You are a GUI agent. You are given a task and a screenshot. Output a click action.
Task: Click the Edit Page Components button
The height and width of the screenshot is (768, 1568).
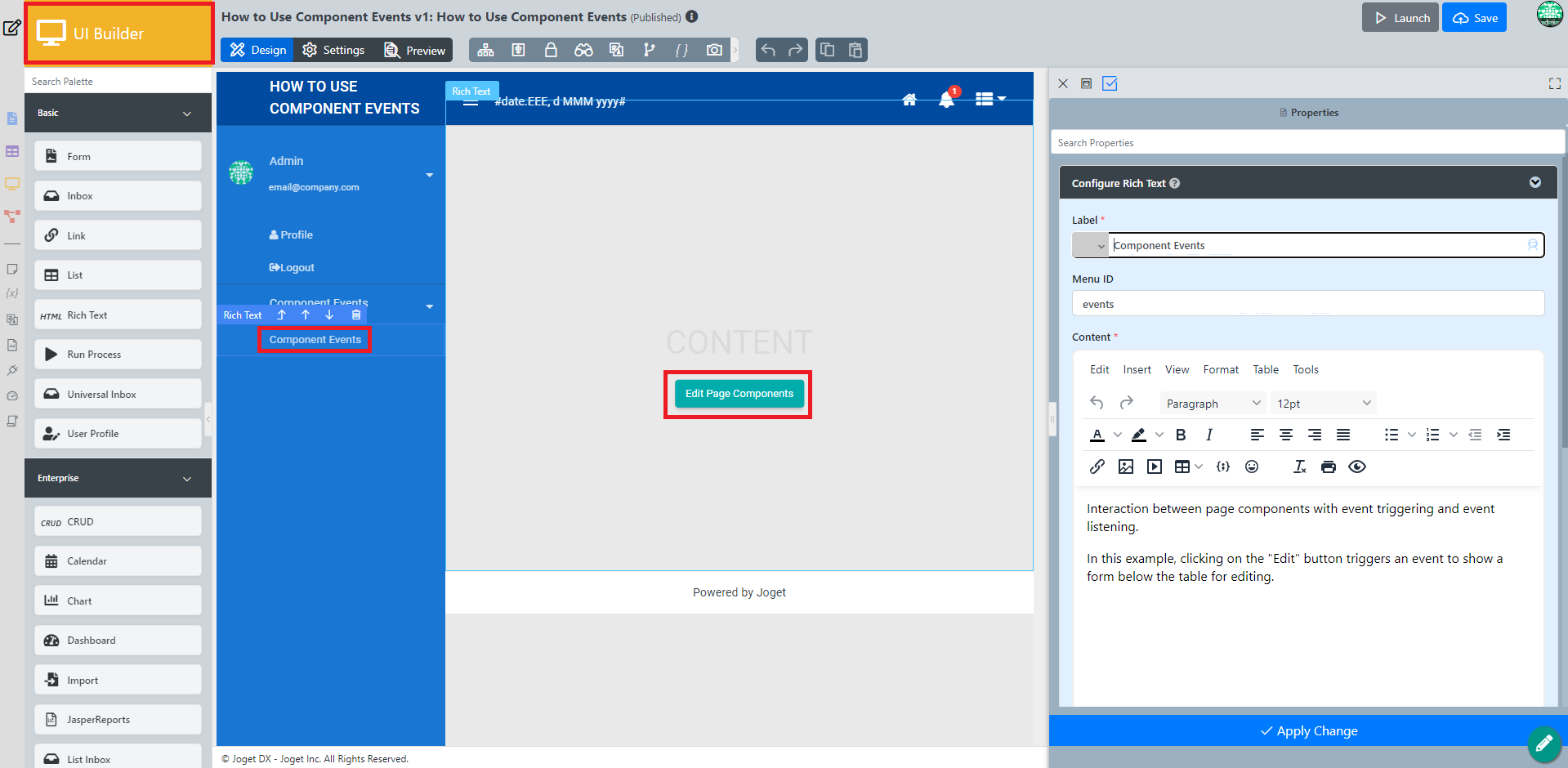[x=739, y=394]
